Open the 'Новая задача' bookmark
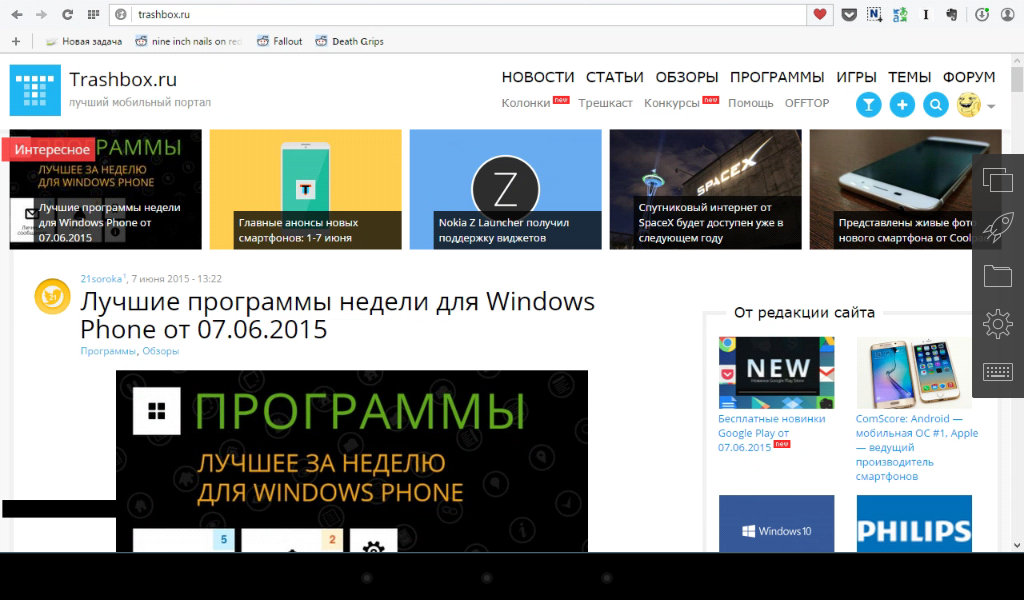1024x600 pixels. tap(84, 41)
